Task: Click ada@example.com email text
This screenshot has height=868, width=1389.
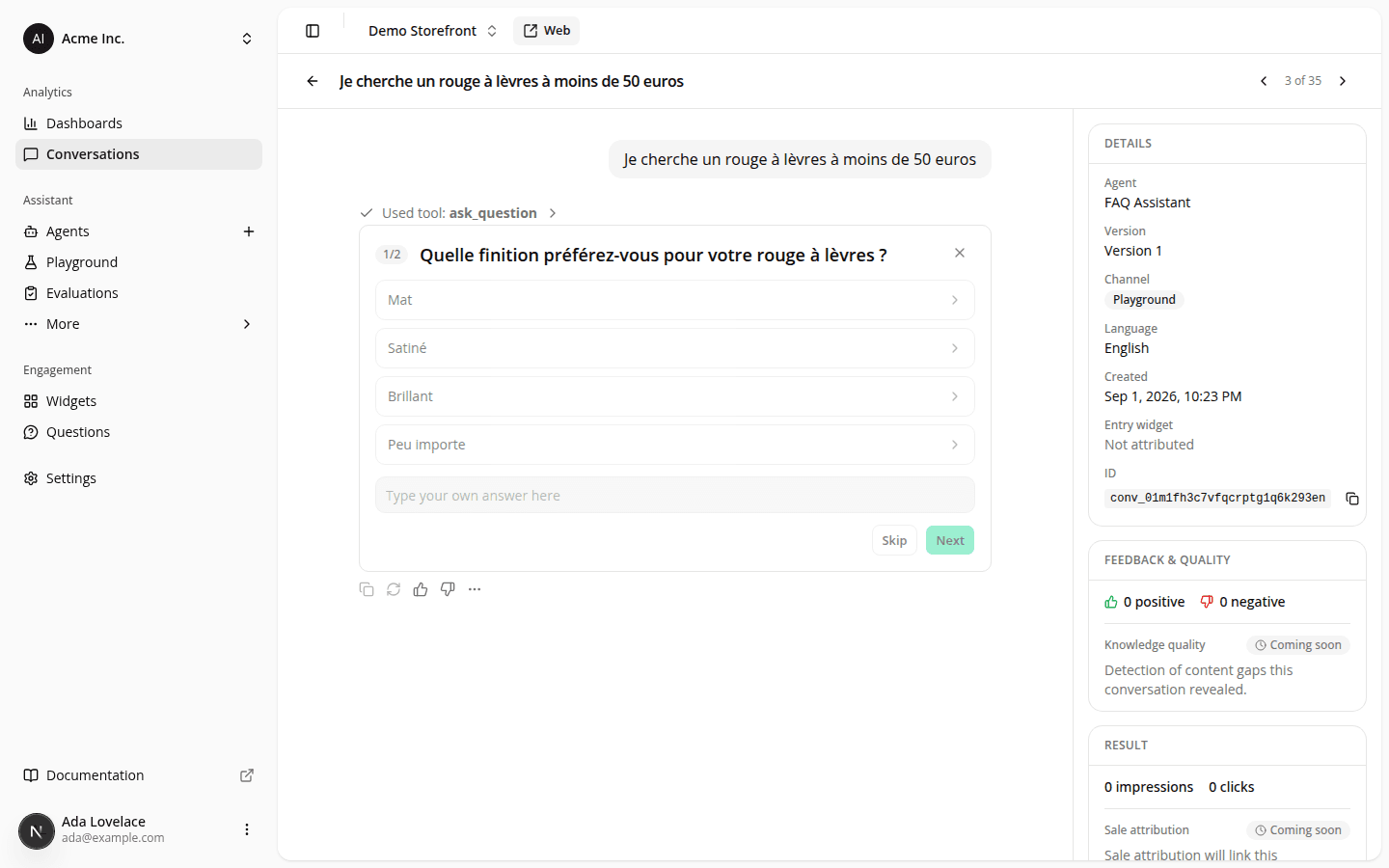Action: pos(113,838)
